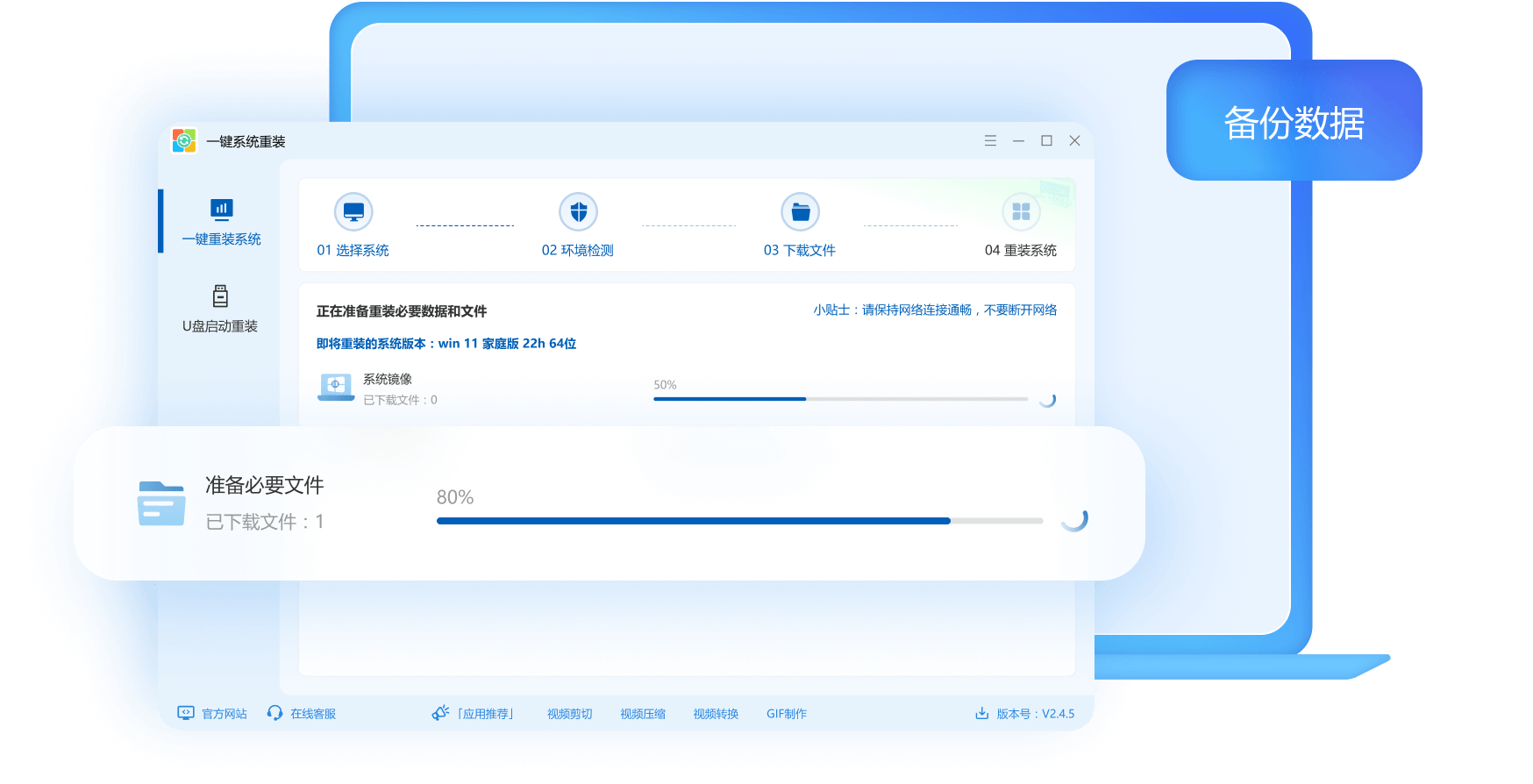Click the 选择系统 step monitor icon

pyautogui.click(x=353, y=212)
